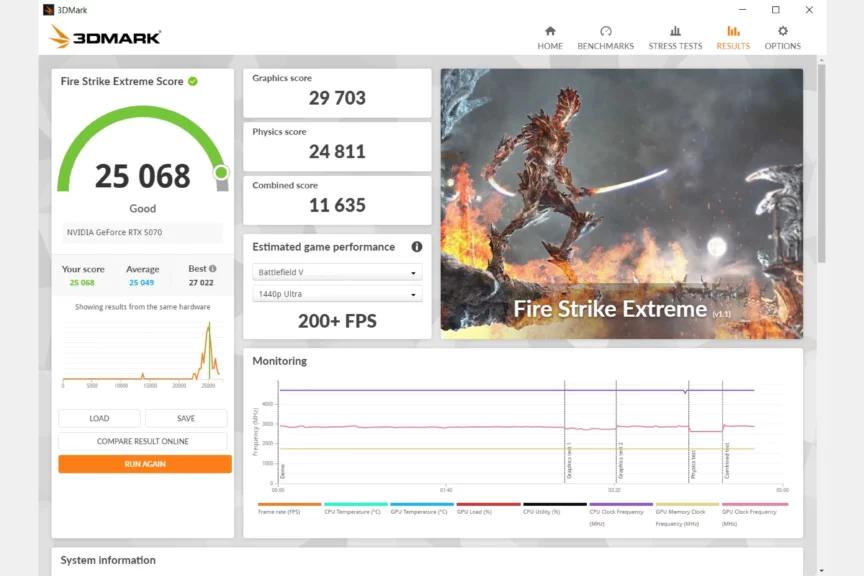Screen dimensions: 864x576
Task: Open the Options gear icon
Action: tap(782, 32)
